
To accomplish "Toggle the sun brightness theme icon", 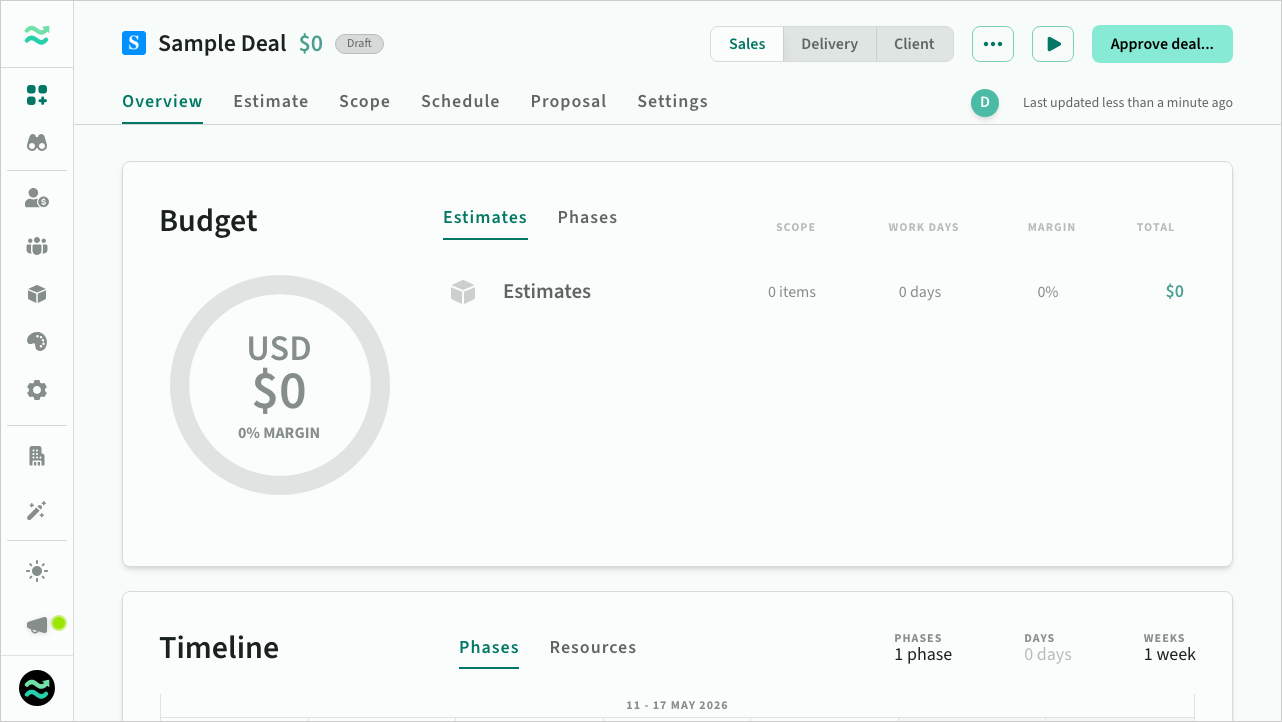I will pyautogui.click(x=37, y=571).
